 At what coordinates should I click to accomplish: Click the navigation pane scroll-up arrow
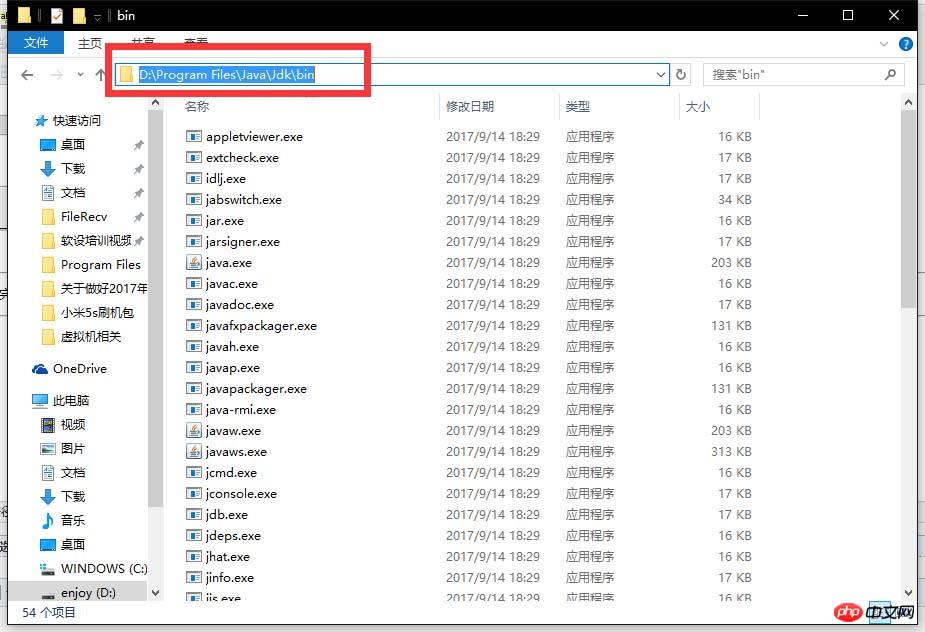pyautogui.click(x=155, y=103)
